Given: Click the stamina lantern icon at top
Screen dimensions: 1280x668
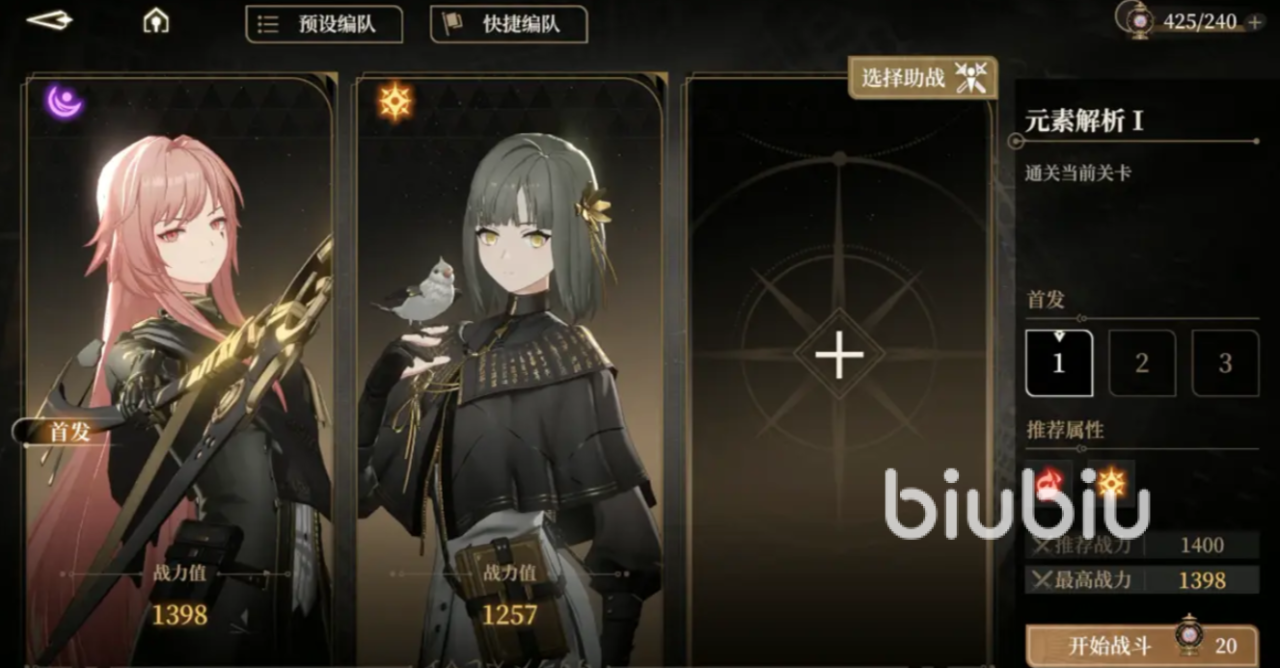Looking at the screenshot, I should click(1138, 20).
